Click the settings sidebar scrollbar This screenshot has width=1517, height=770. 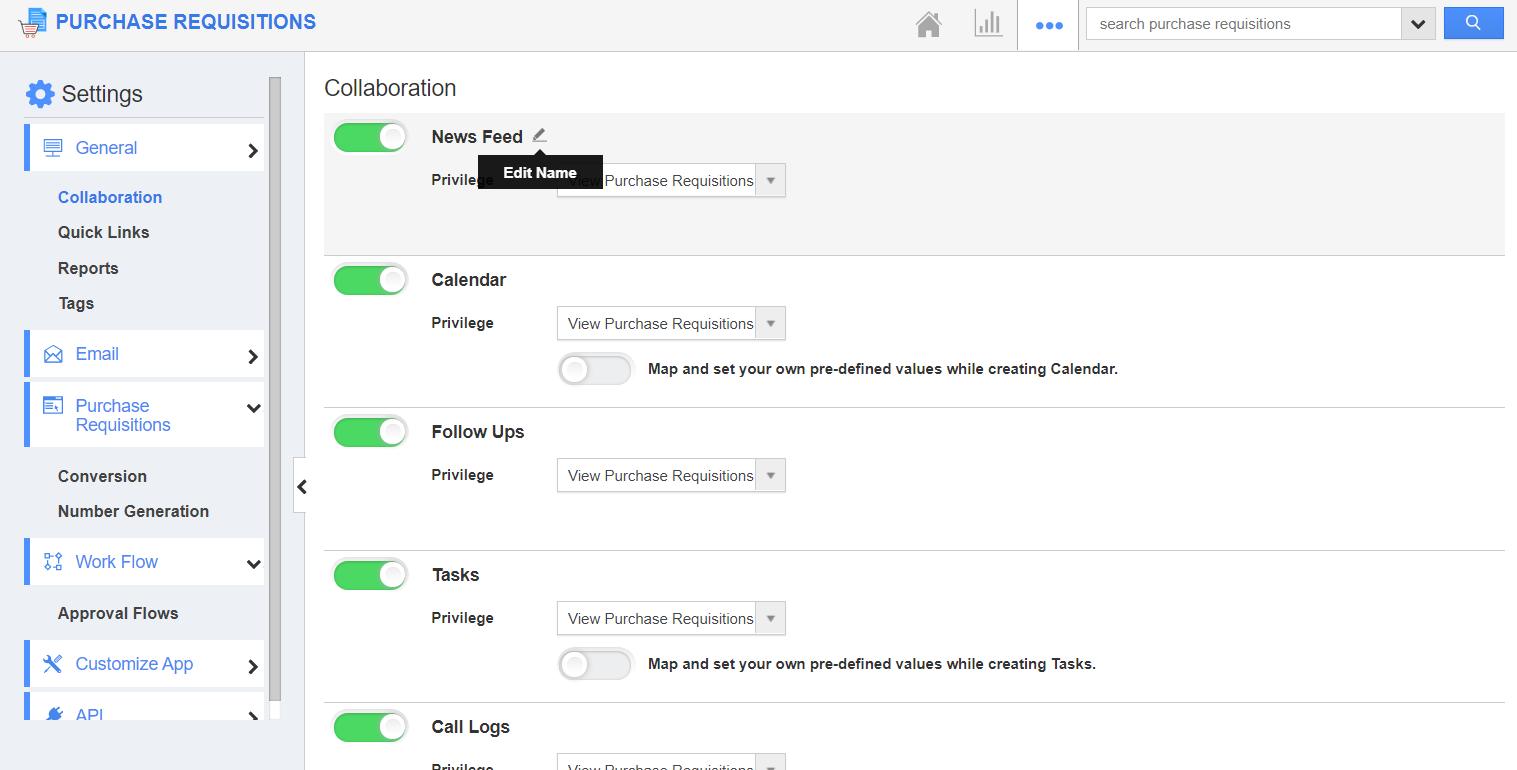pos(275,390)
